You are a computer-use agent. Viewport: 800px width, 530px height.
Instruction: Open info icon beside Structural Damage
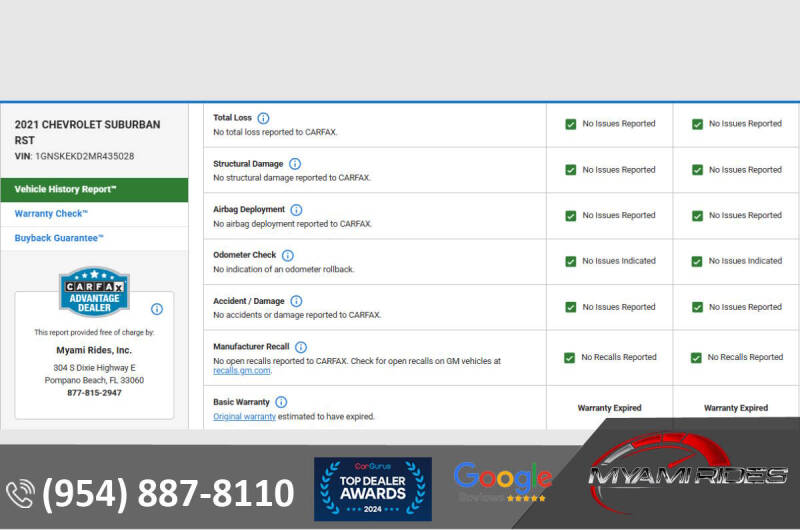point(295,164)
